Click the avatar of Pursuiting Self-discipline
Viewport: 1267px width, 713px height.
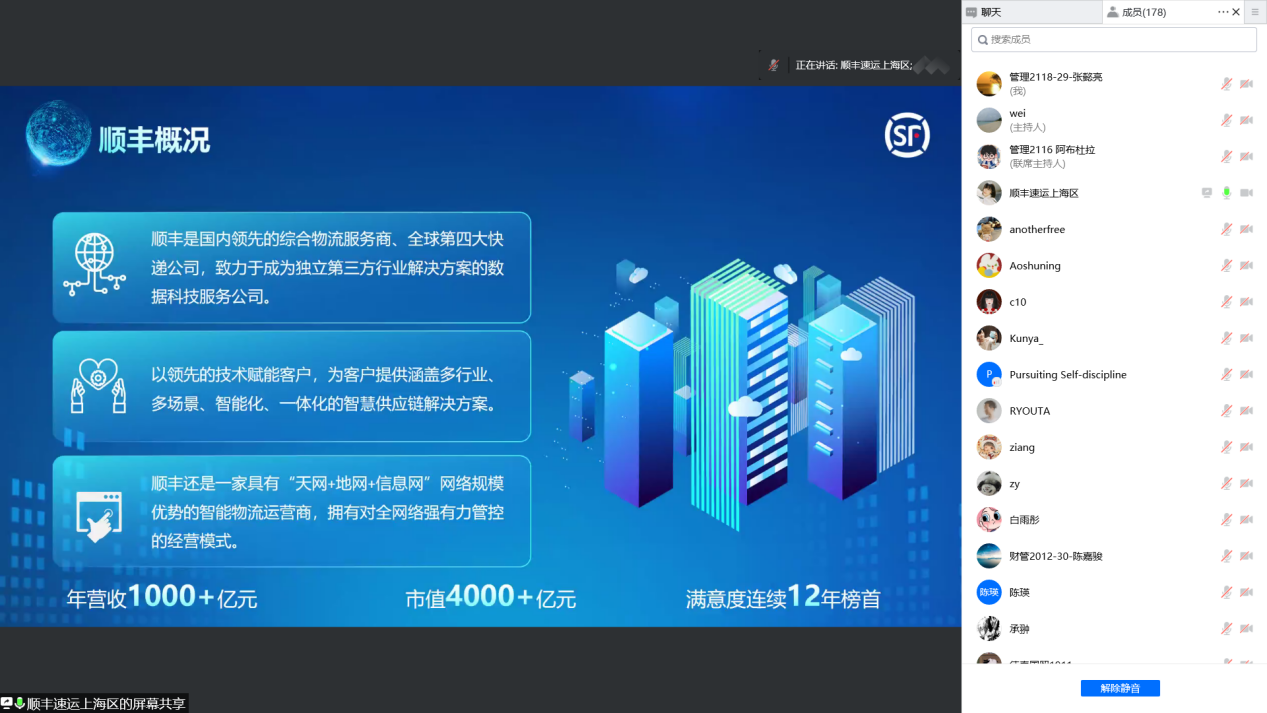click(989, 375)
